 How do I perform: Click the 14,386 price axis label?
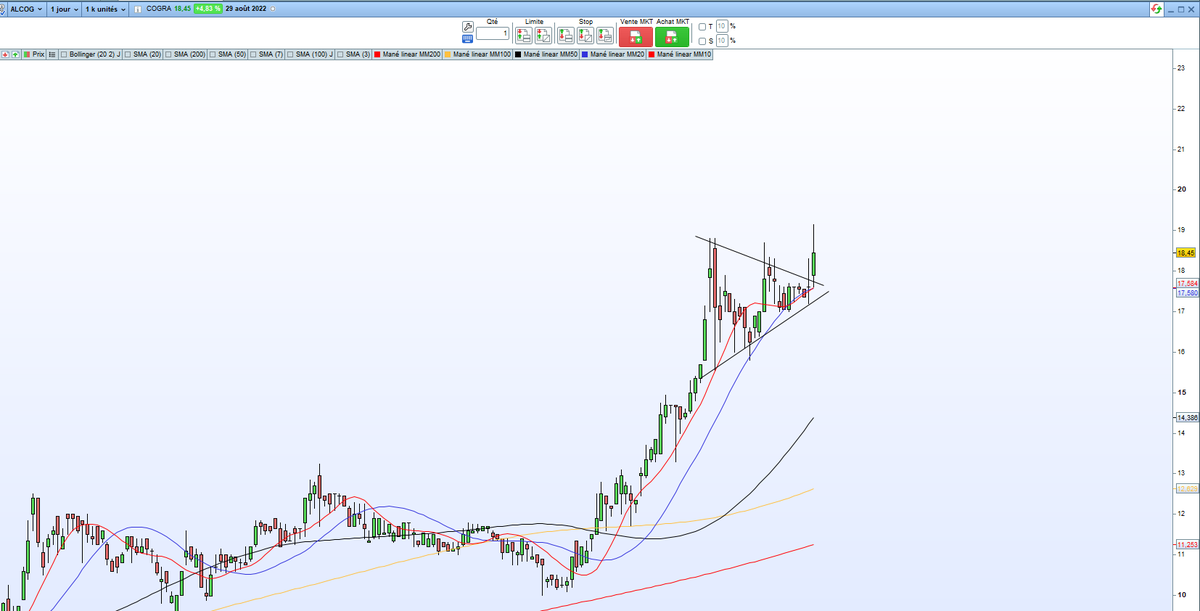[1186, 417]
